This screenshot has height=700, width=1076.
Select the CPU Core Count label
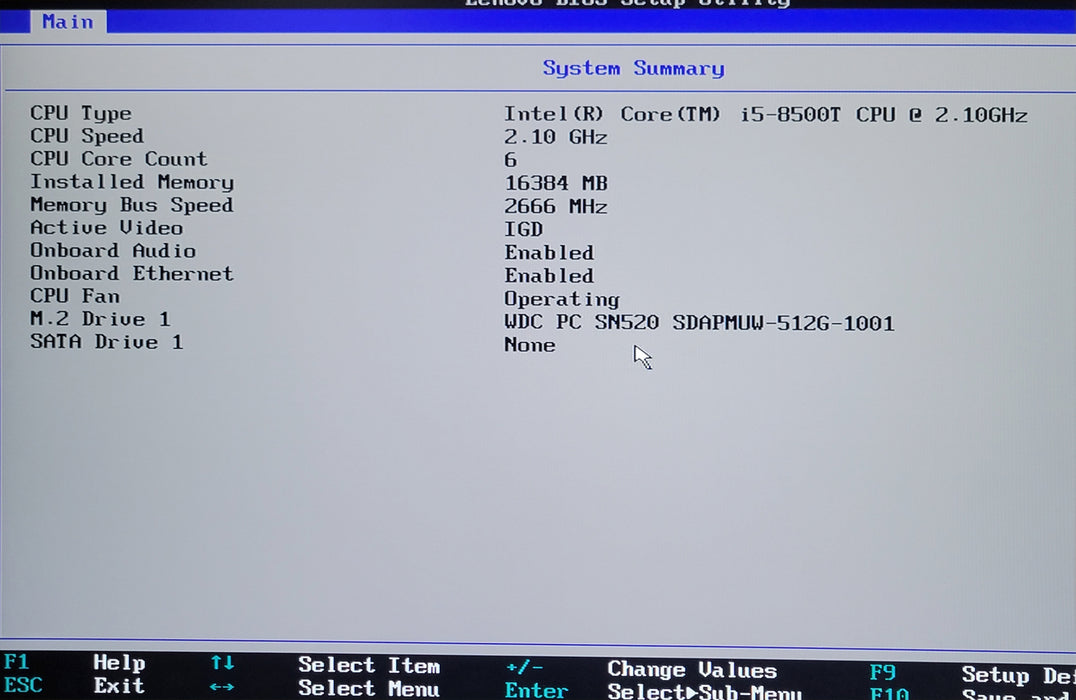[119, 159]
